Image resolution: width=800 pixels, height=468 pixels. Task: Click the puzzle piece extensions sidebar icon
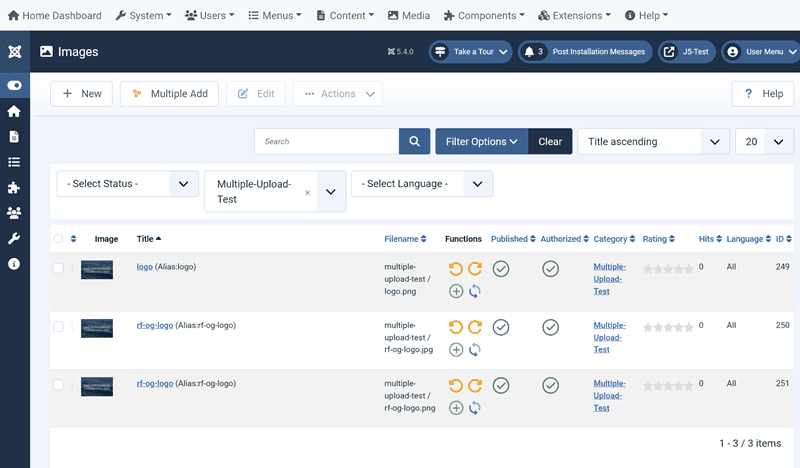[14, 187]
